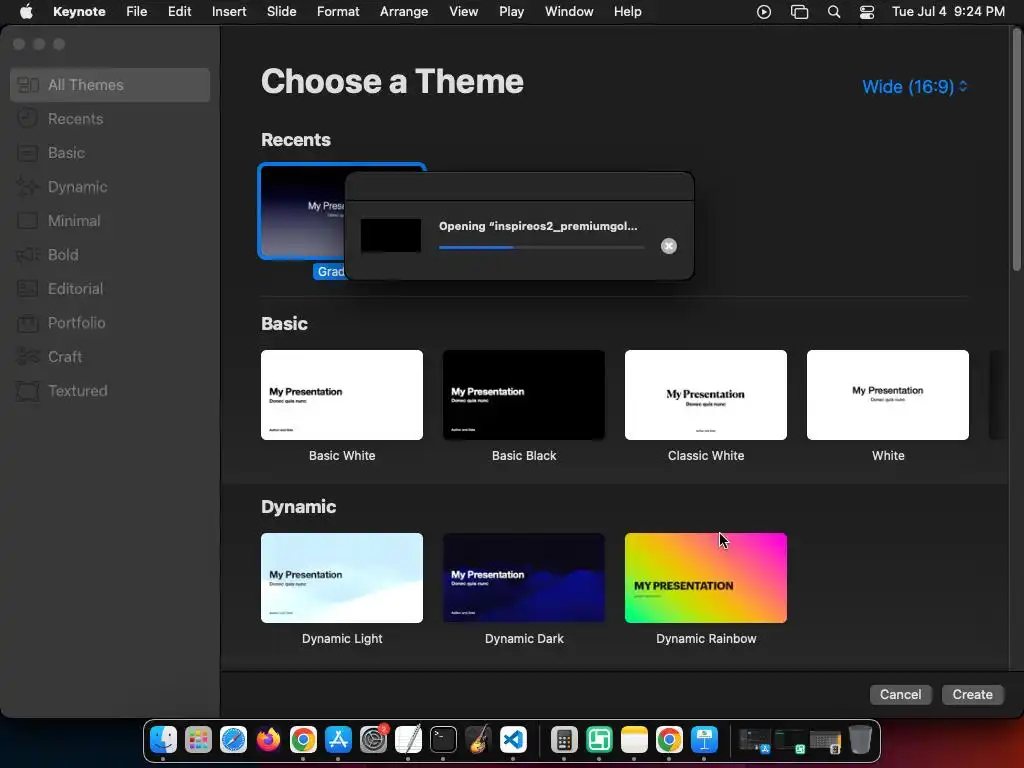
Task: Open the Help menu
Action: point(628,12)
